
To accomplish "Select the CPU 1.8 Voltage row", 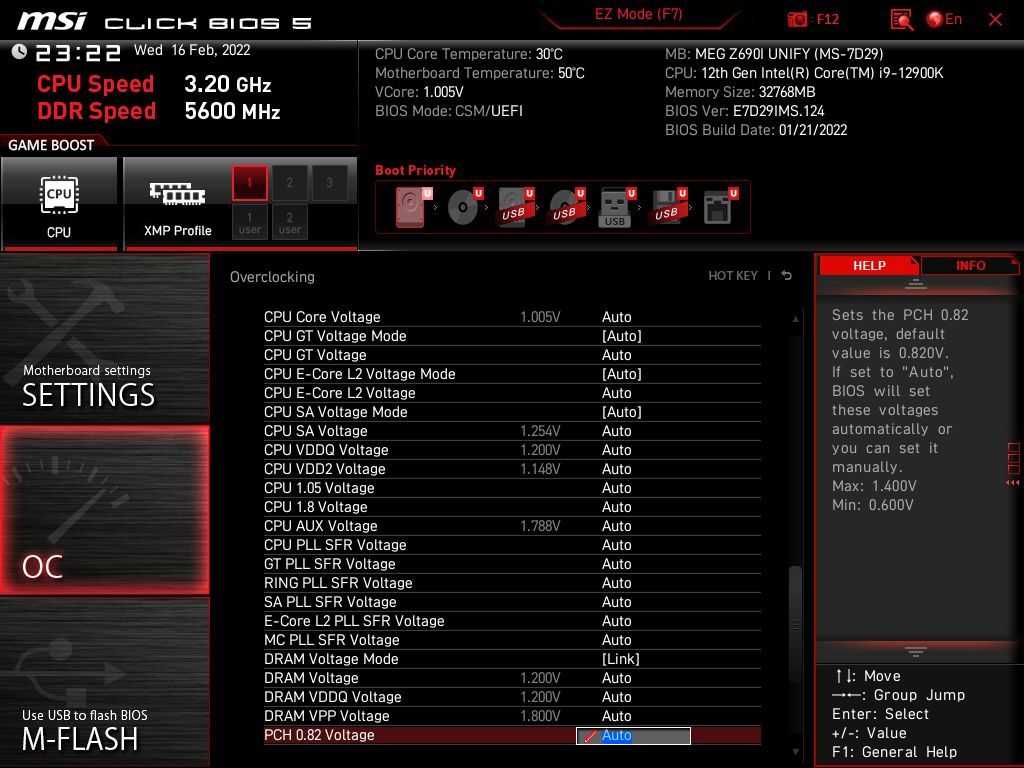I will click(x=512, y=506).
